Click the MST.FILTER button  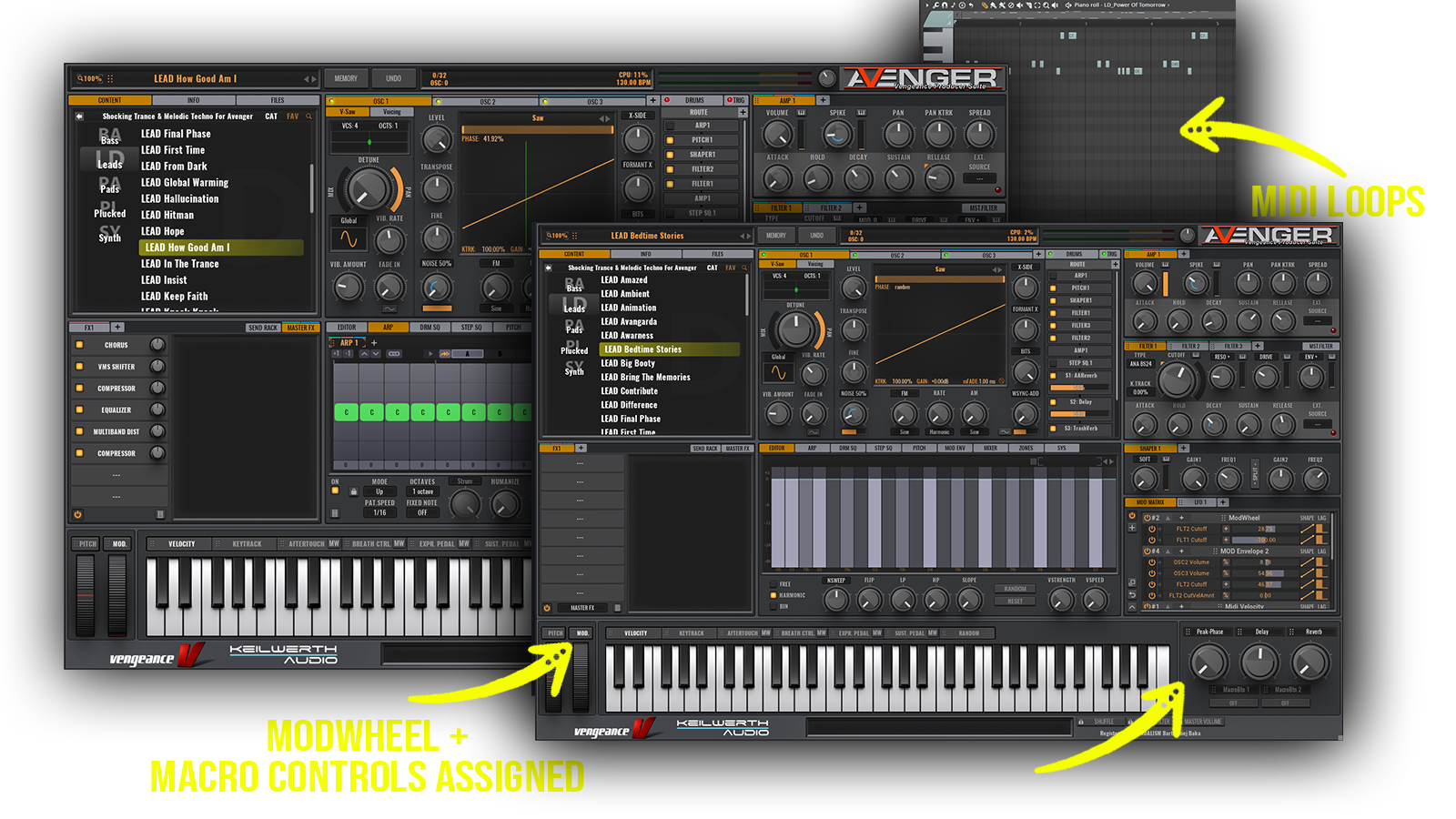[1320, 346]
